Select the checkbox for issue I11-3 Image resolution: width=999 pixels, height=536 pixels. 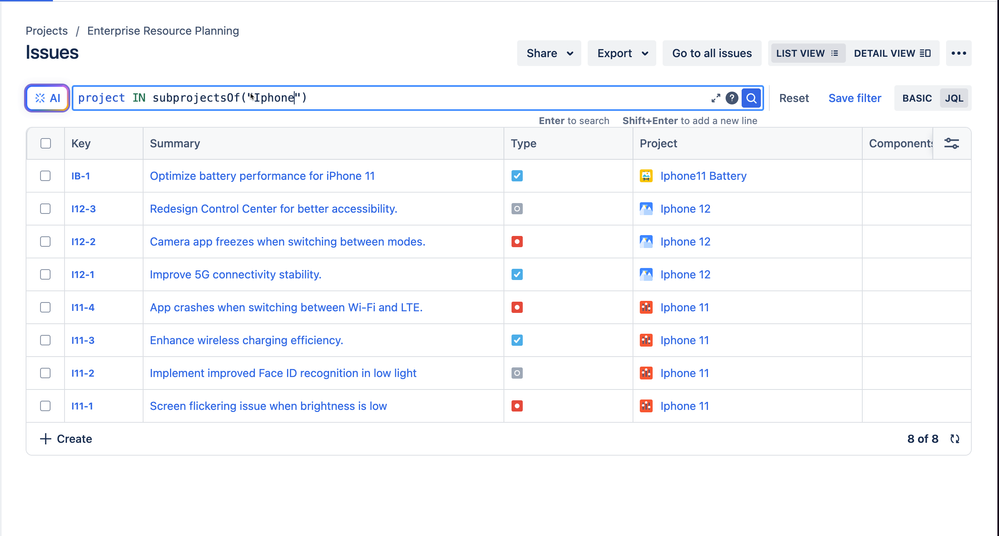click(45, 340)
